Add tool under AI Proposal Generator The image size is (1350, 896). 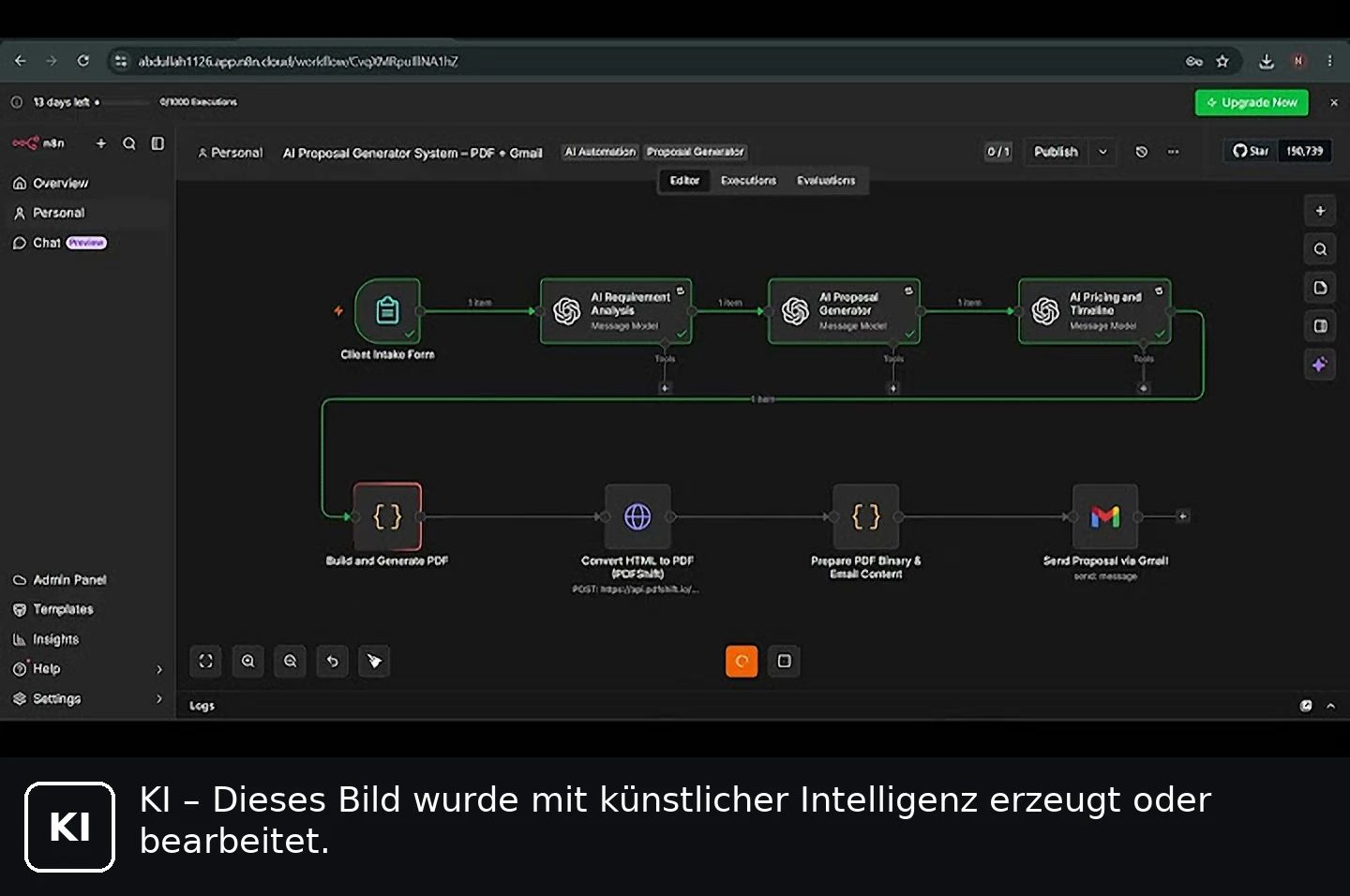click(893, 388)
